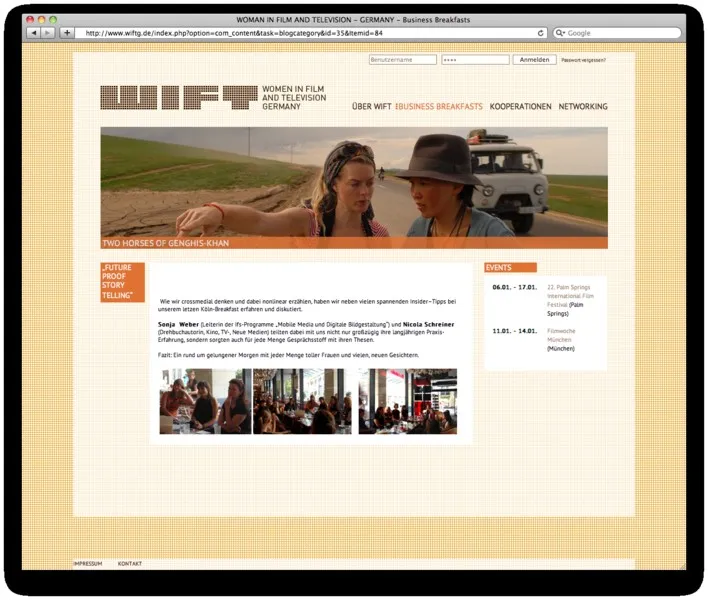This screenshot has height=600, width=708.
Task: Open the NETWORKING menu item
Action: [x=583, y=107]
